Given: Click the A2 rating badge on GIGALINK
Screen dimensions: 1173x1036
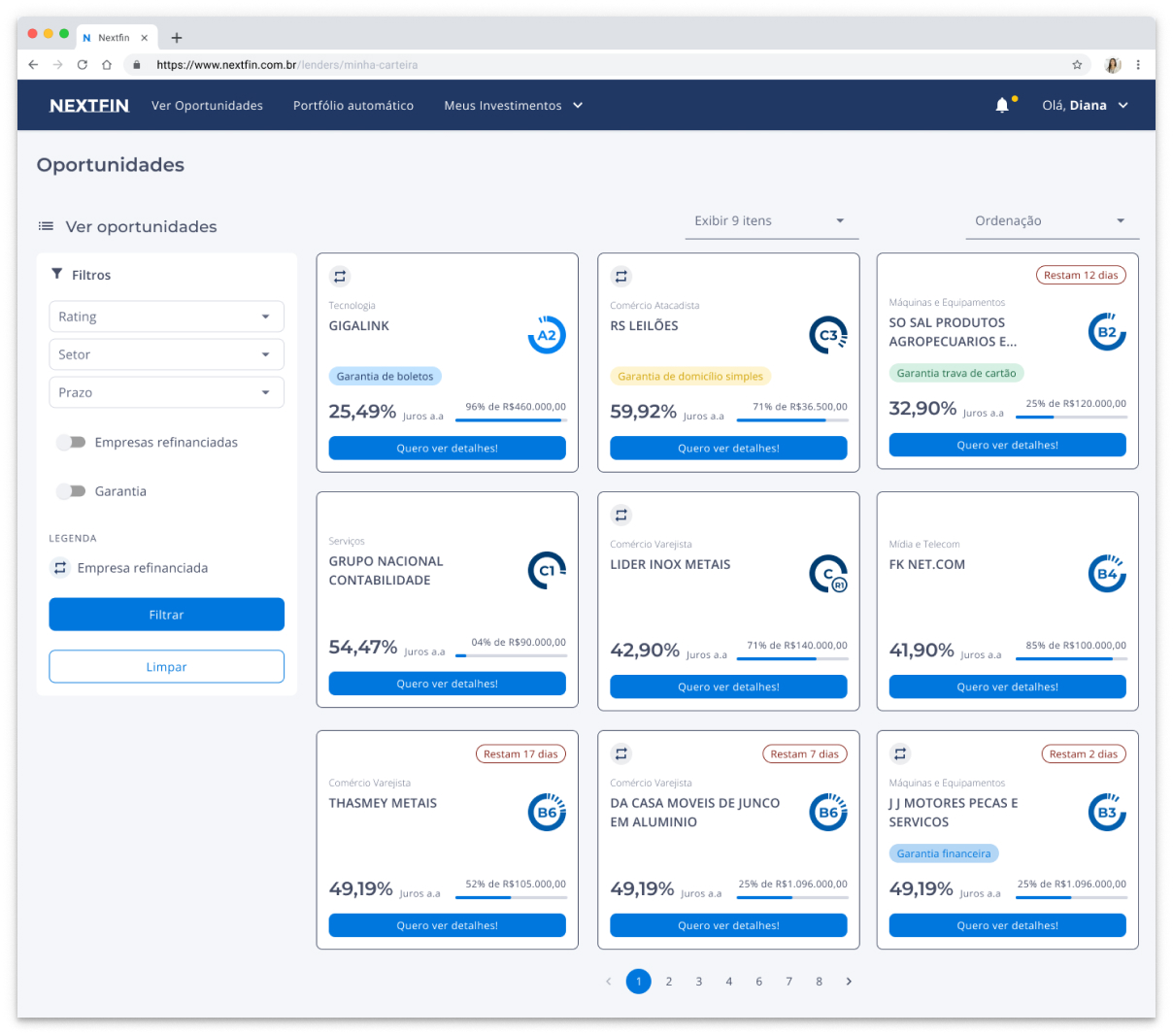Looking at the screenshot, I should tap(547, 335).
